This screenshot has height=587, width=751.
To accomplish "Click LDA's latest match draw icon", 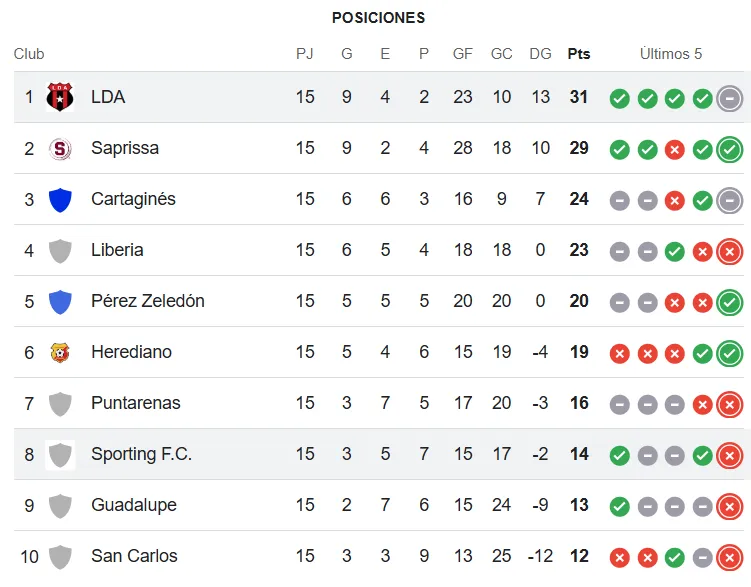I will tap(730, 98).
